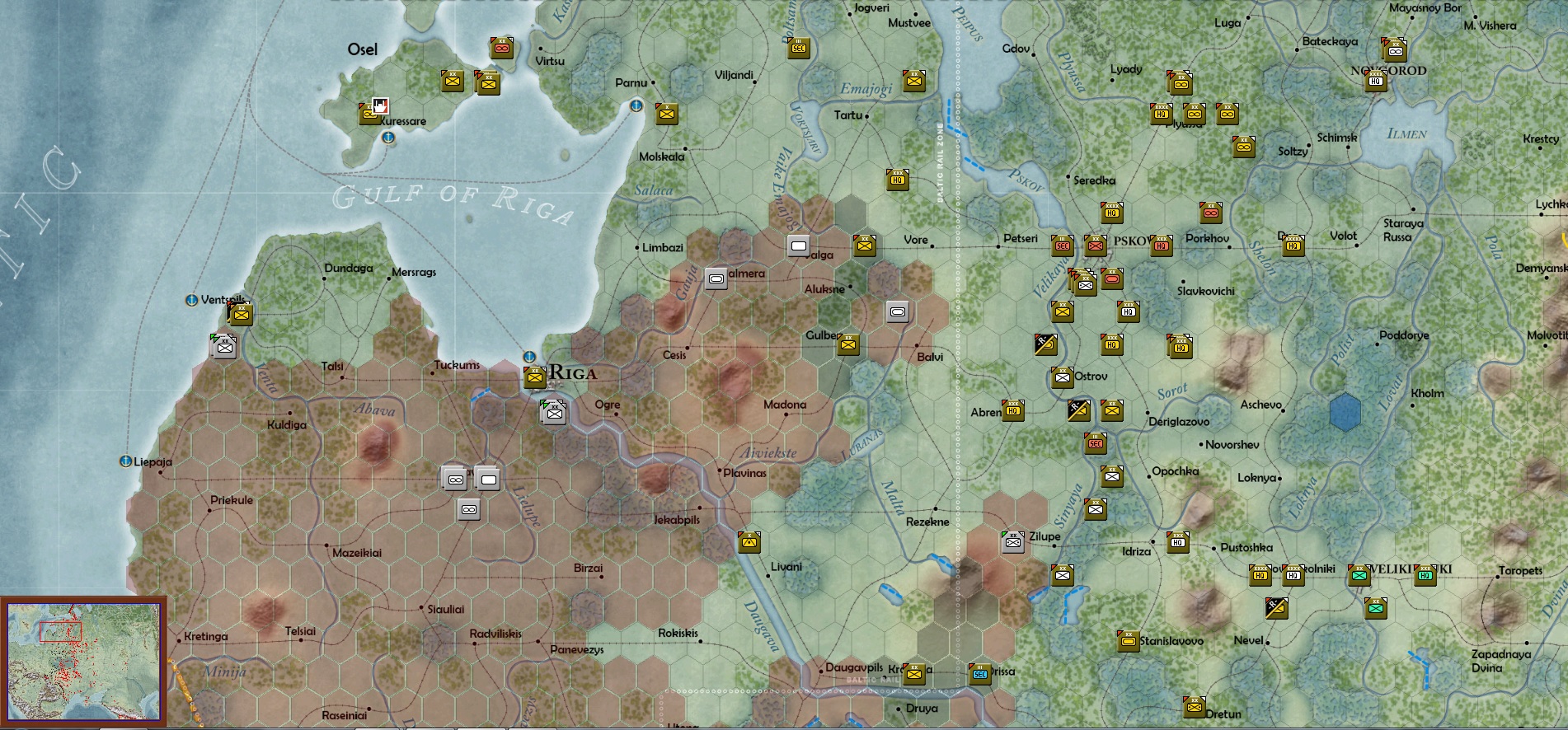Click the Madona town label
Image resolution: width=1568 pixels, height=730 pixels.
[x=784, y=404]
